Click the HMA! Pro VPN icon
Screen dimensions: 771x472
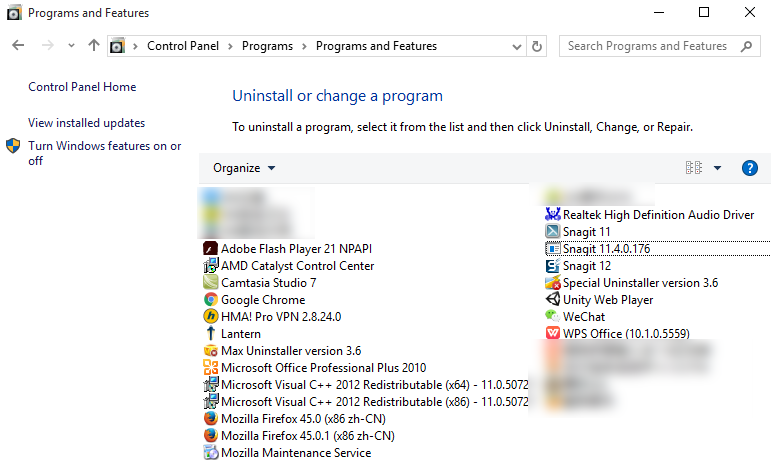tap(210, 316)
